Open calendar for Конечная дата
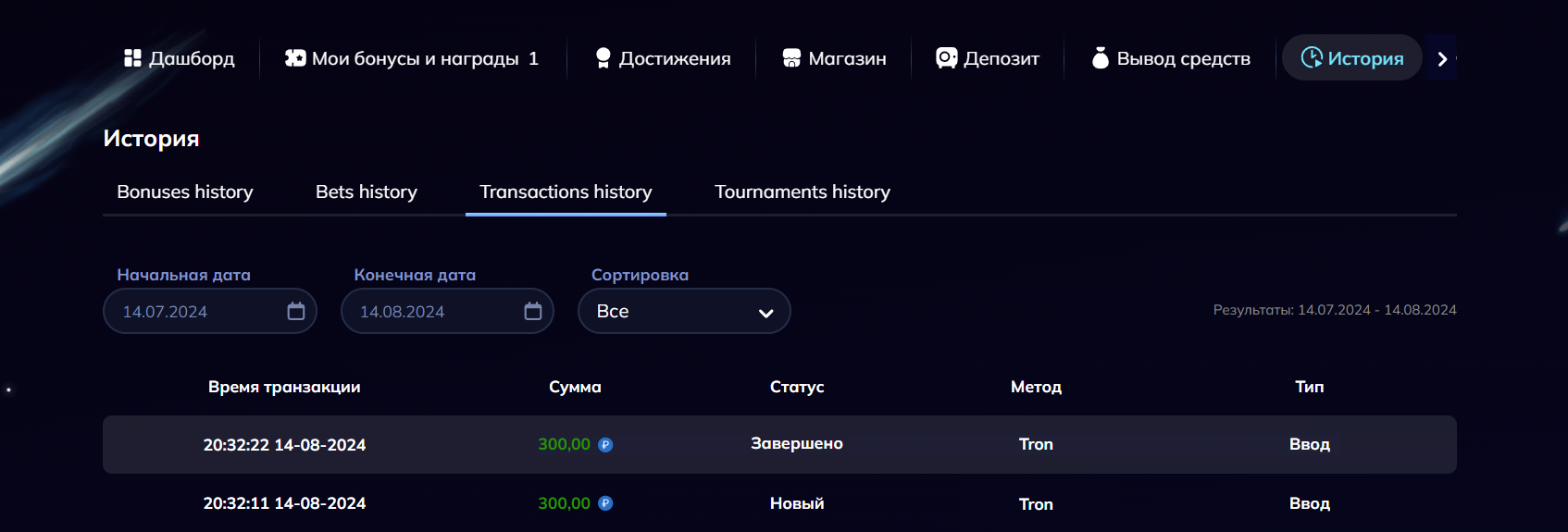The width and height of the screenshot is (1568, 532). (x=532, y=311)
